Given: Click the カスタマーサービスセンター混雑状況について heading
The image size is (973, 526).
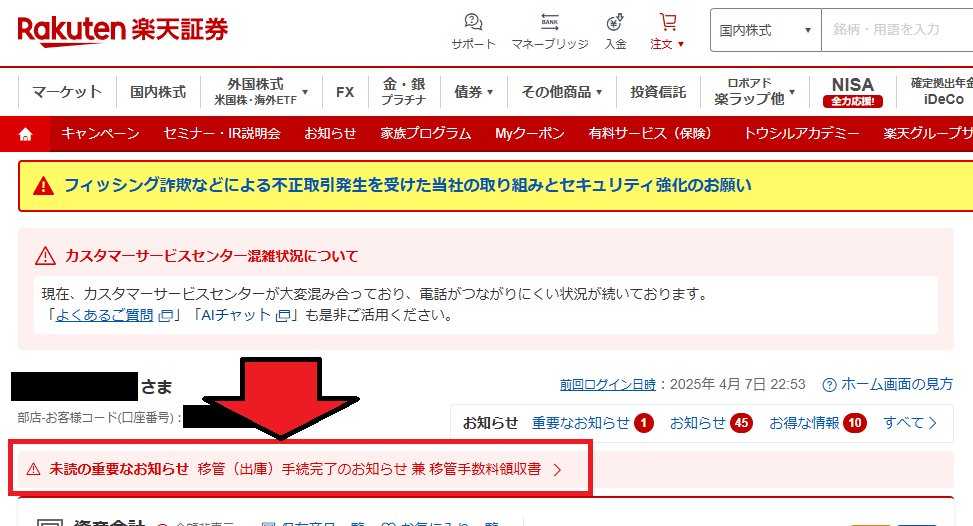Looking at the screenshot, I should click(212, 256).
